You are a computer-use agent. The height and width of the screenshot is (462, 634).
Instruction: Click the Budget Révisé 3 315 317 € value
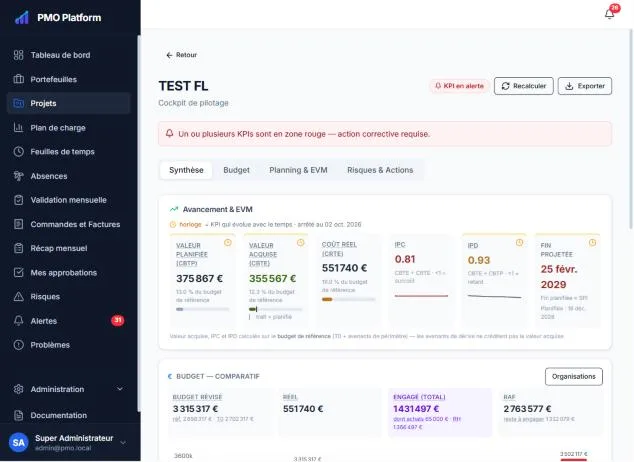click(x=195, y=409)
